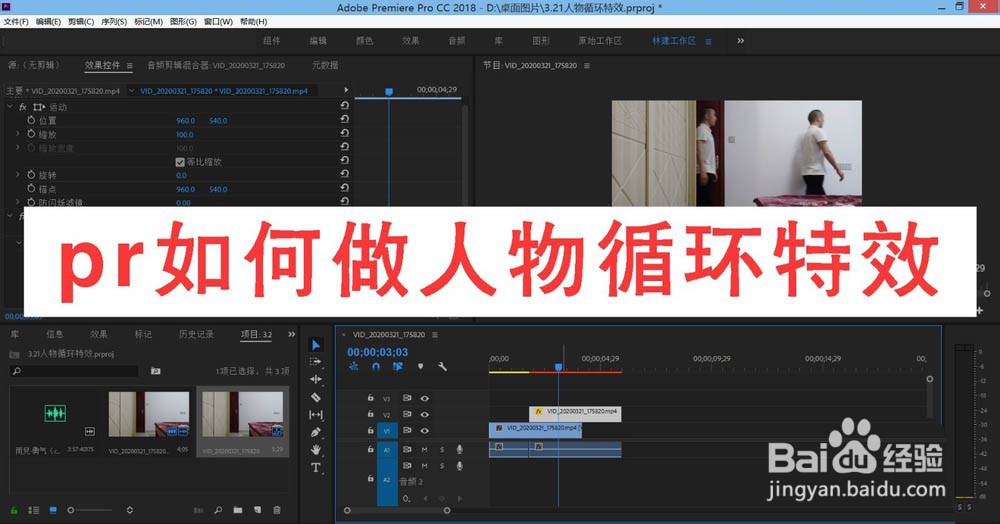The height and width of the screenshot is (524, 1000).
Task: Reset the 缩放 parameter
Action: [x=344, y=133]
